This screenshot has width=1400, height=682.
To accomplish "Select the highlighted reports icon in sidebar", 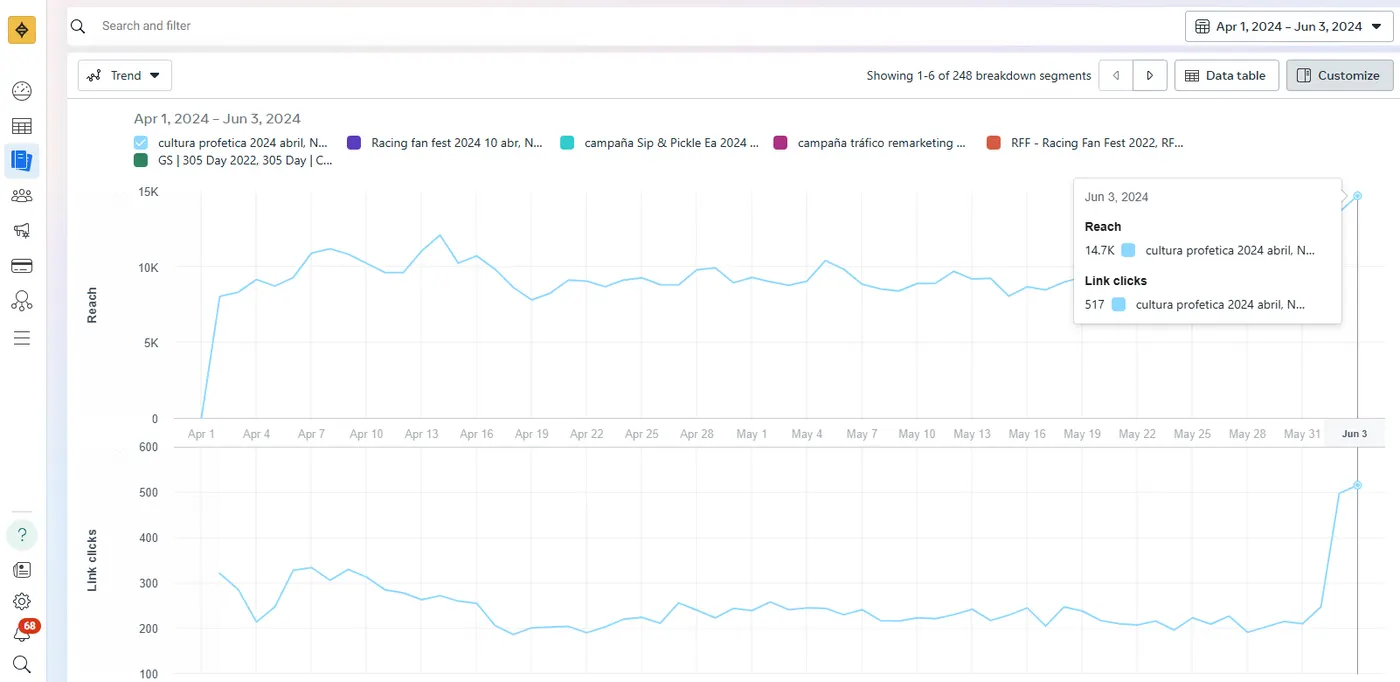I will click(22, 160).
